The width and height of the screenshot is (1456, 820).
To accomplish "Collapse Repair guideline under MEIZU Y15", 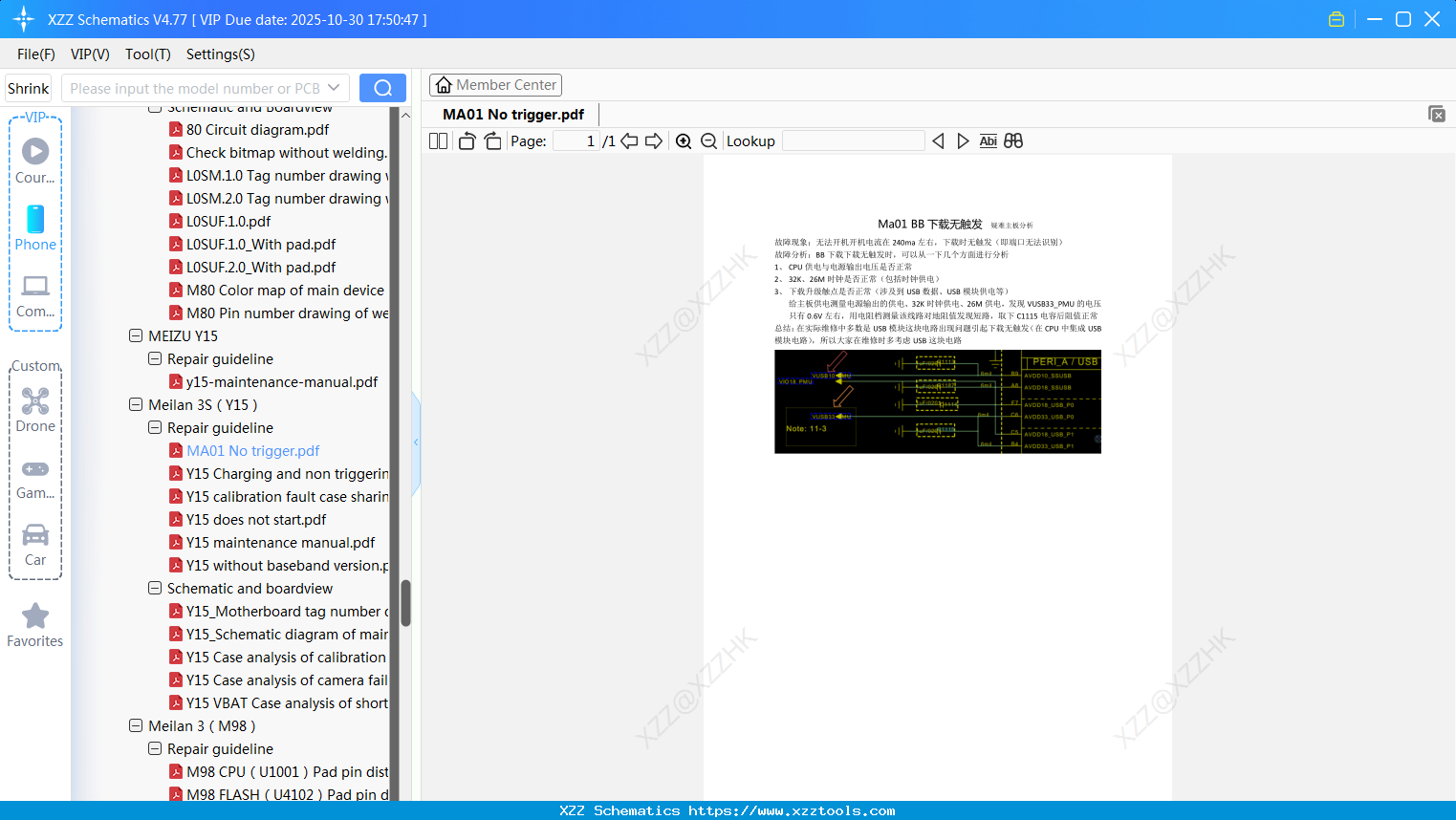I will click(x=155, y=358).
